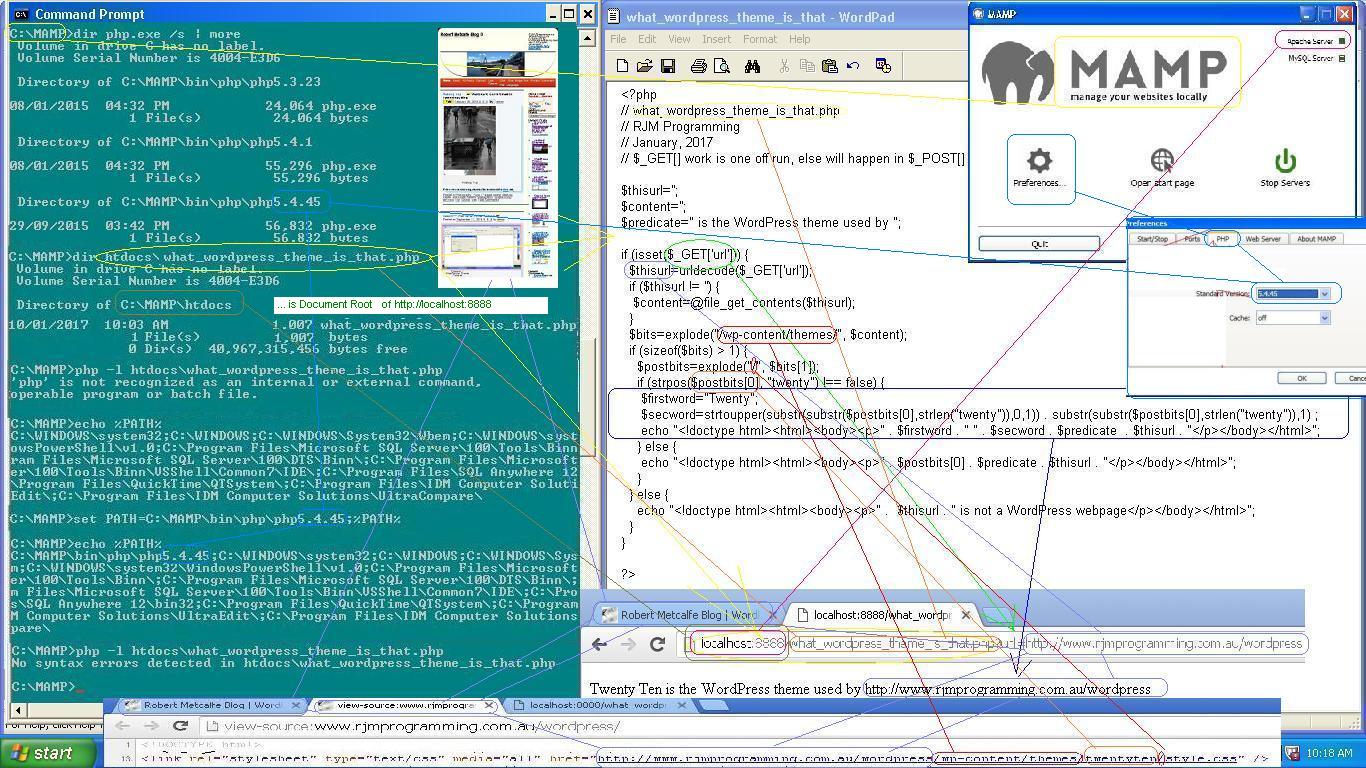The image size is (1366, 768).
Task: Click the green Stop Servers power icon
Action: (x=1285, y=161)
